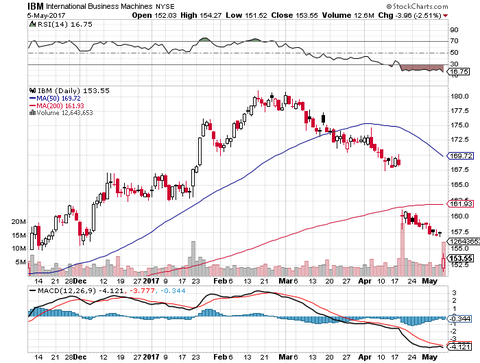Click the Close 153.55 header value
The width and height of the screenshot is (480, 363).
(294, 15)
